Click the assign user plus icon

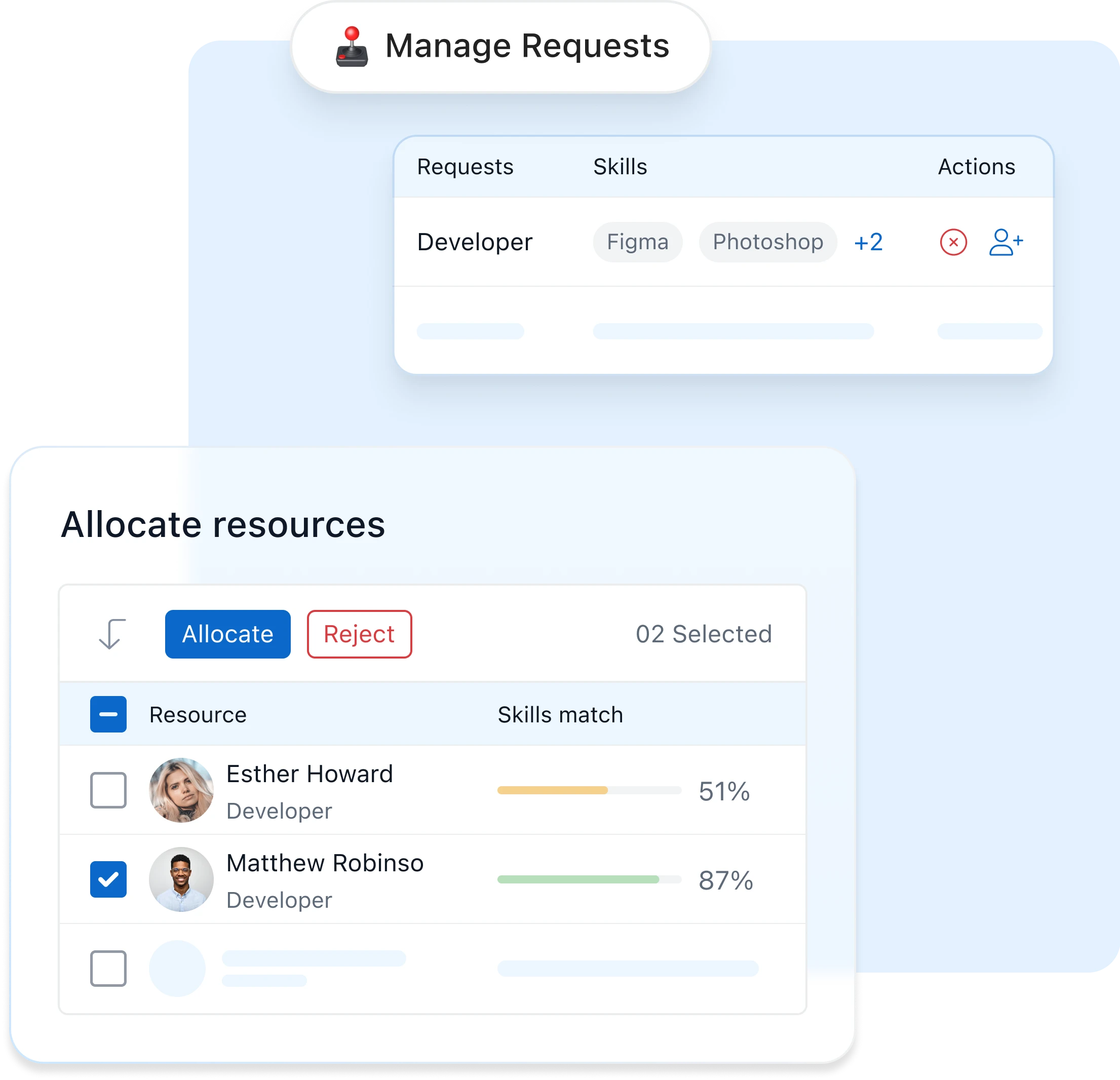(1005, 242)
